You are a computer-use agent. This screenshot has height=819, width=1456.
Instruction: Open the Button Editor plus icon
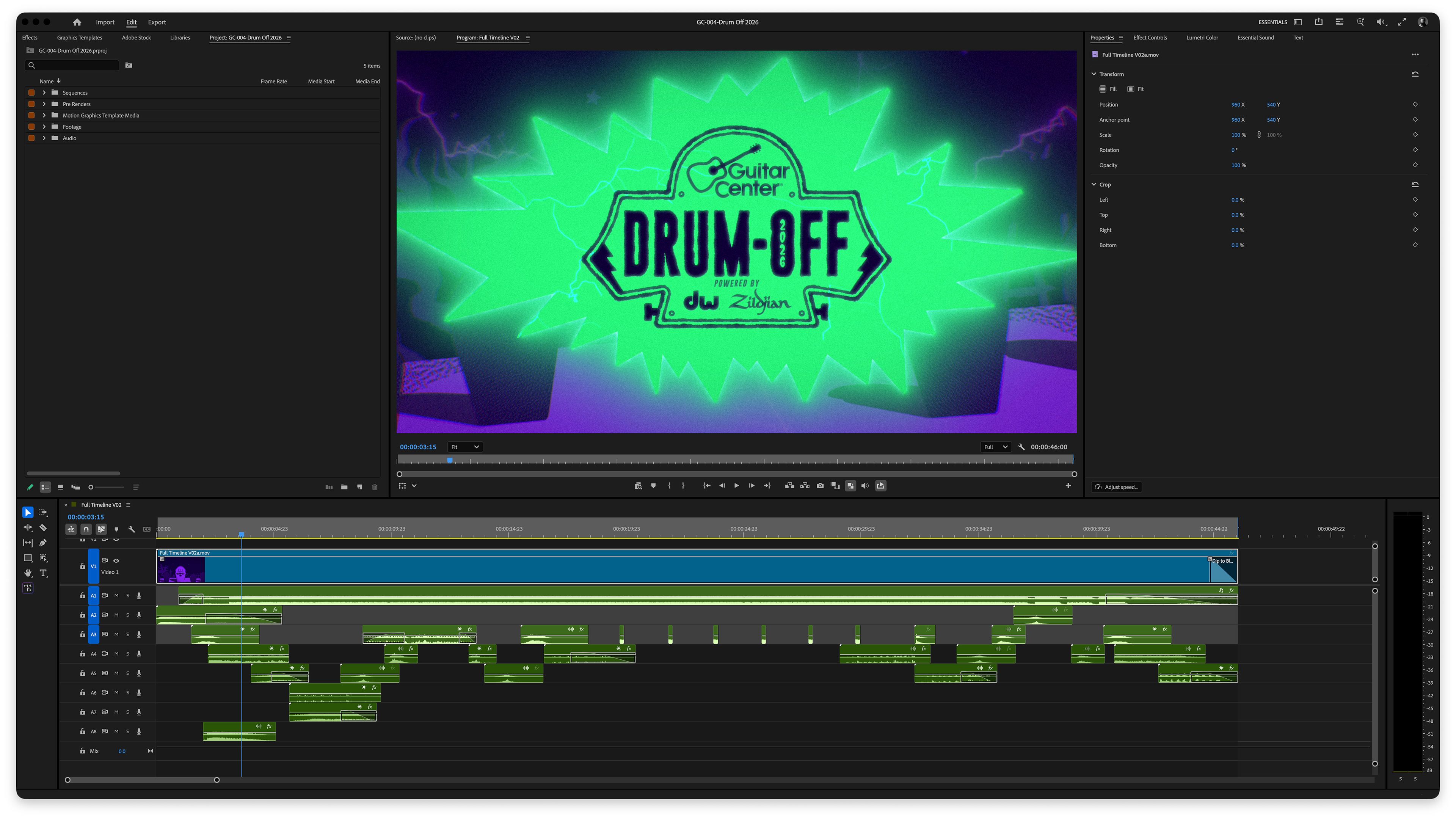click(x=1068, y=486)
